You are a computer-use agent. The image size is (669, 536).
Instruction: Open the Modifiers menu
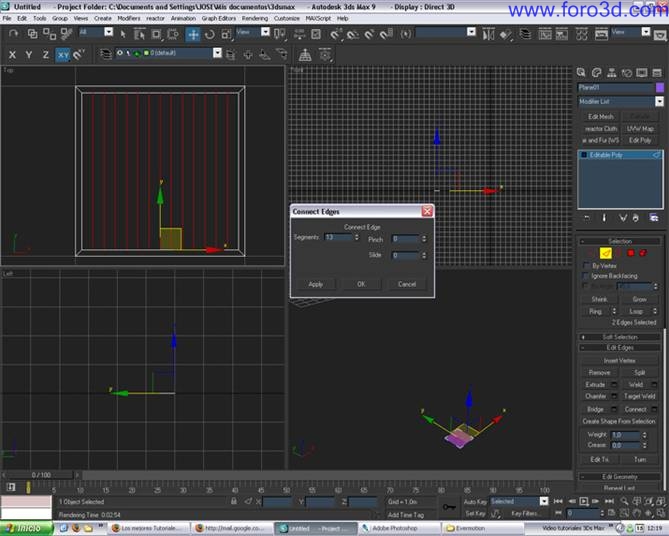pos(128,18)
